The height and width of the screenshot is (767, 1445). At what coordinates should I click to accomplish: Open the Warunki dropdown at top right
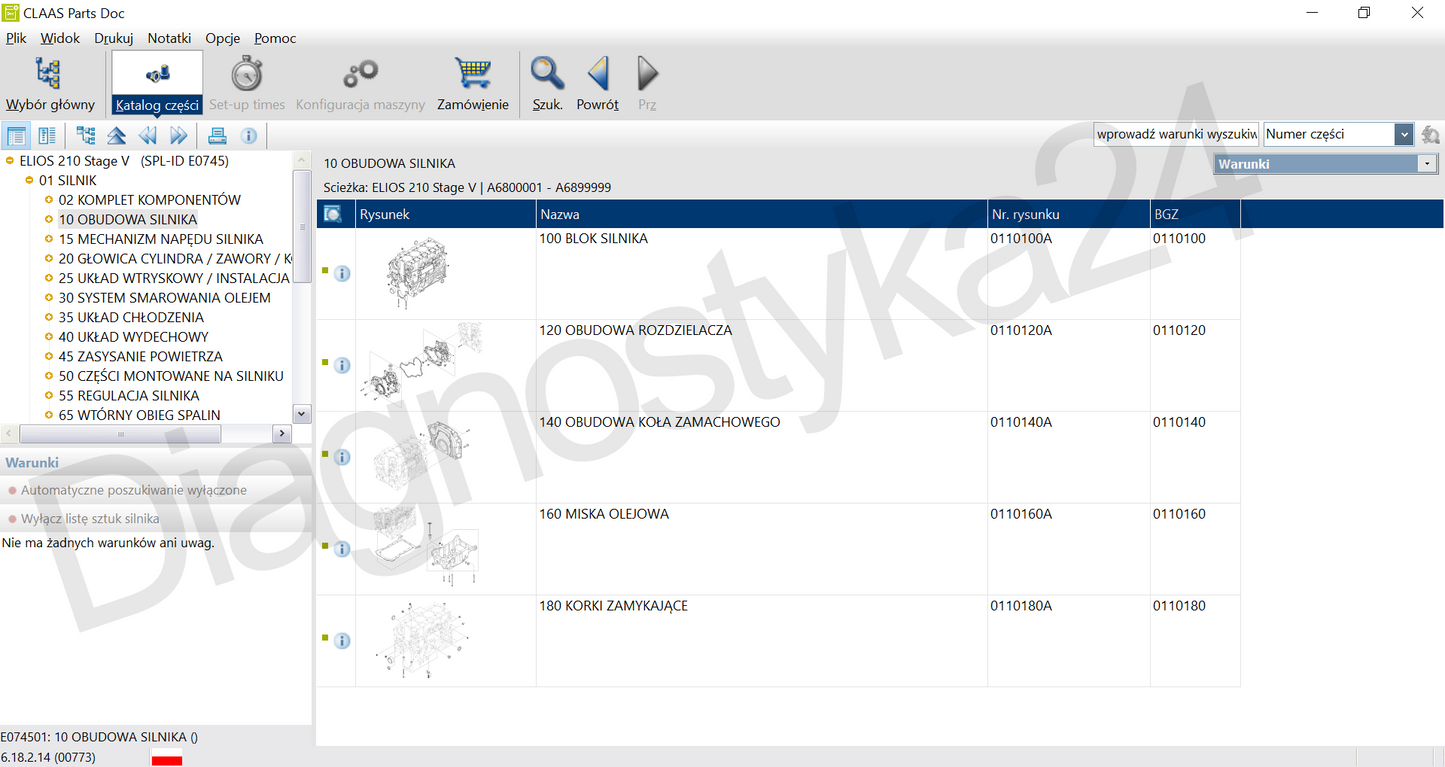point(1326,163)
